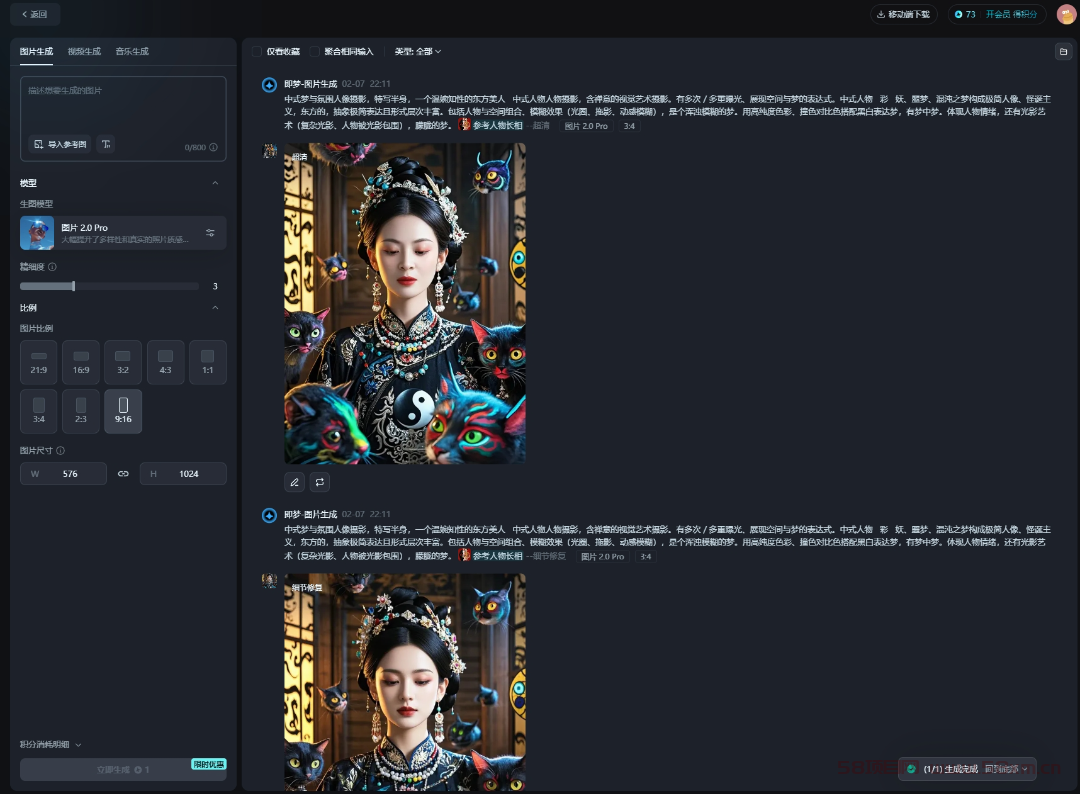Toggle the width-height link icon

point(123,474)
